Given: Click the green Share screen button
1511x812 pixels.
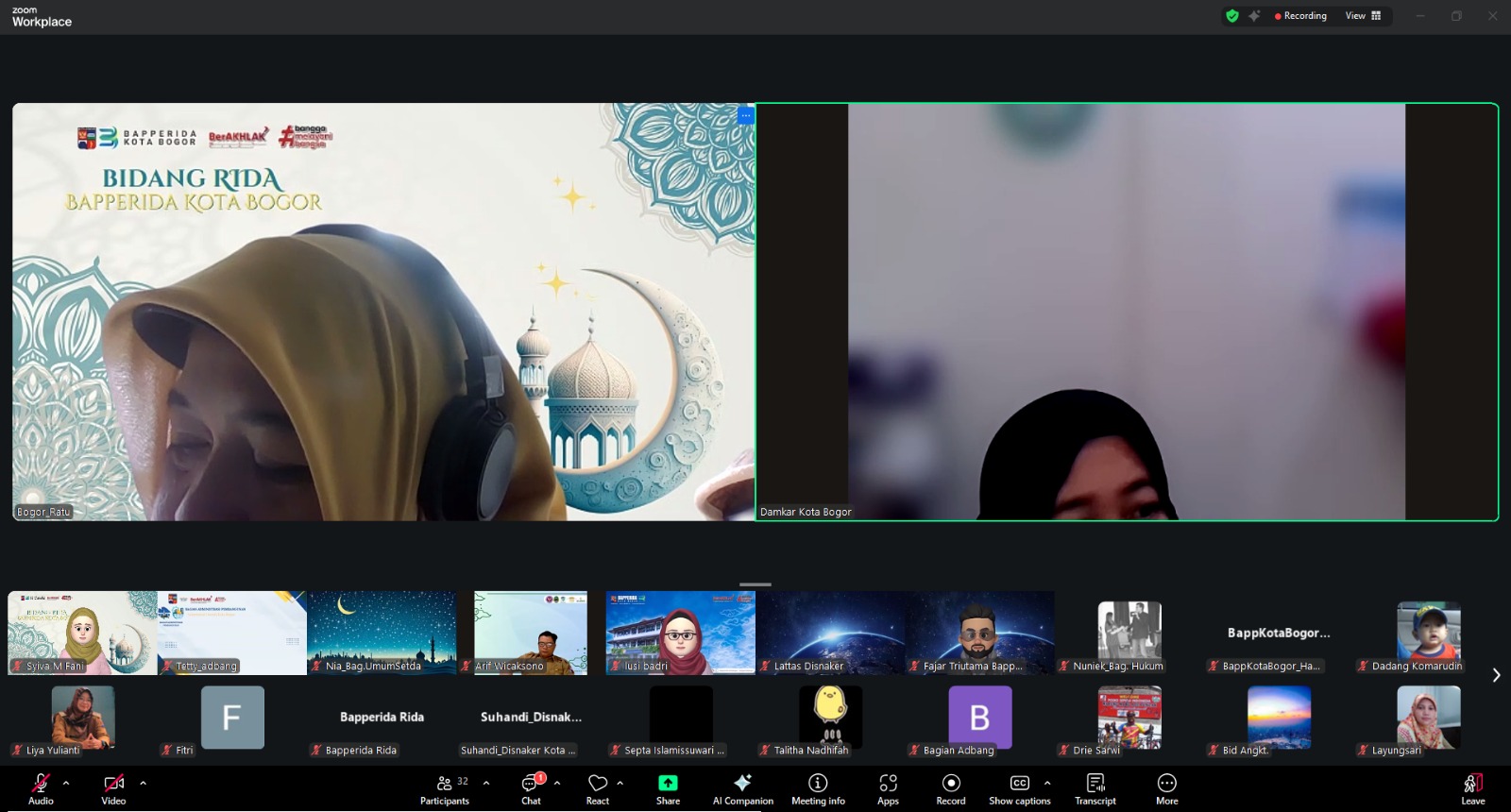Looking at the screenshot, I should [668, 788].
